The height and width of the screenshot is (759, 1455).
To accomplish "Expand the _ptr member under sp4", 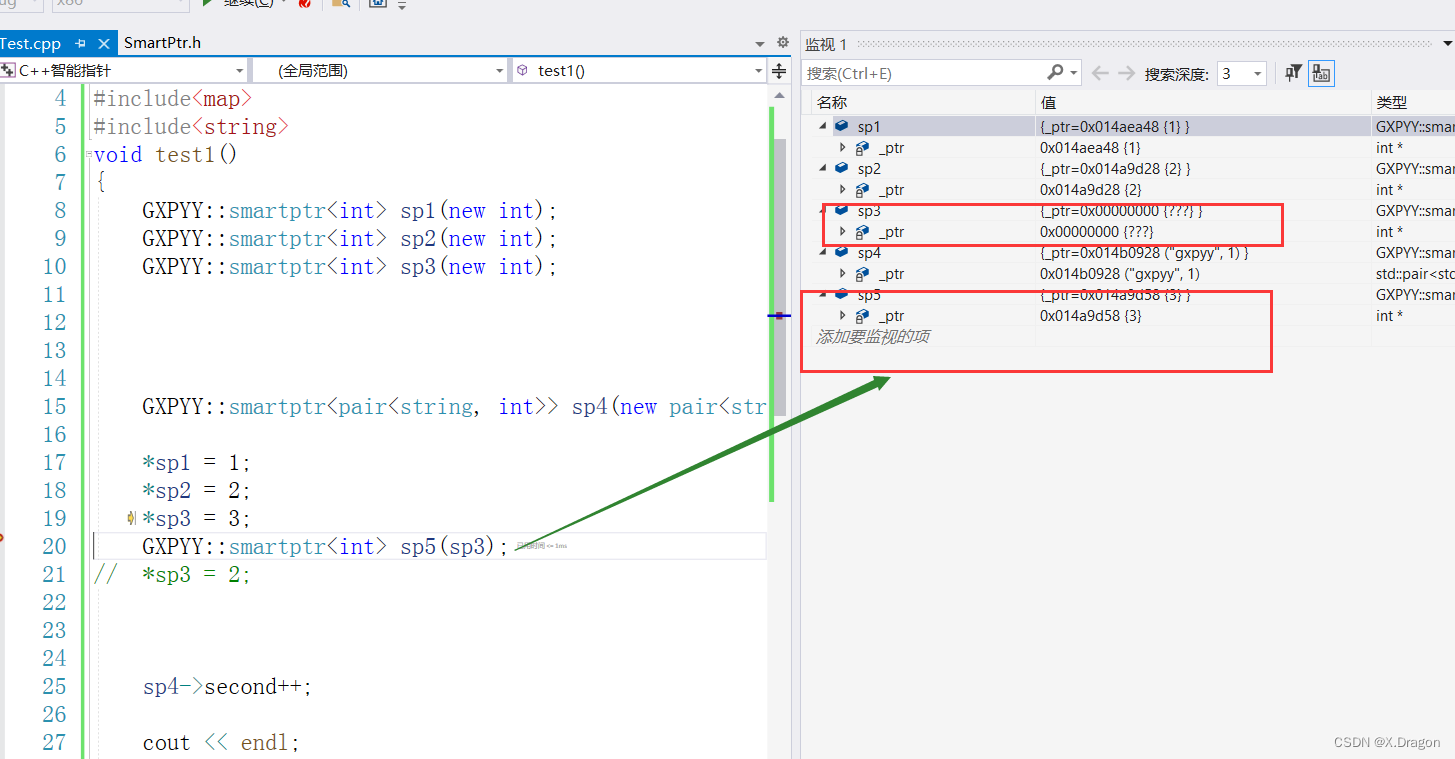I will point(842,273).
